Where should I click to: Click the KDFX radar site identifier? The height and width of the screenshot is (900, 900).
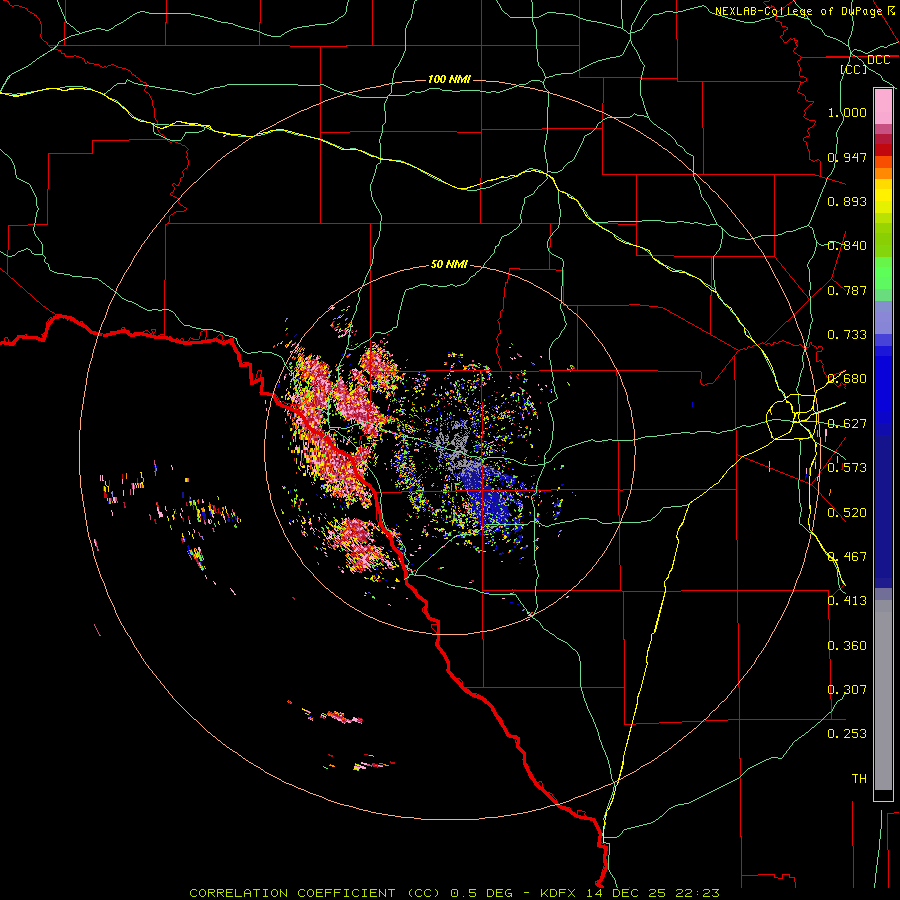[560, 893]
